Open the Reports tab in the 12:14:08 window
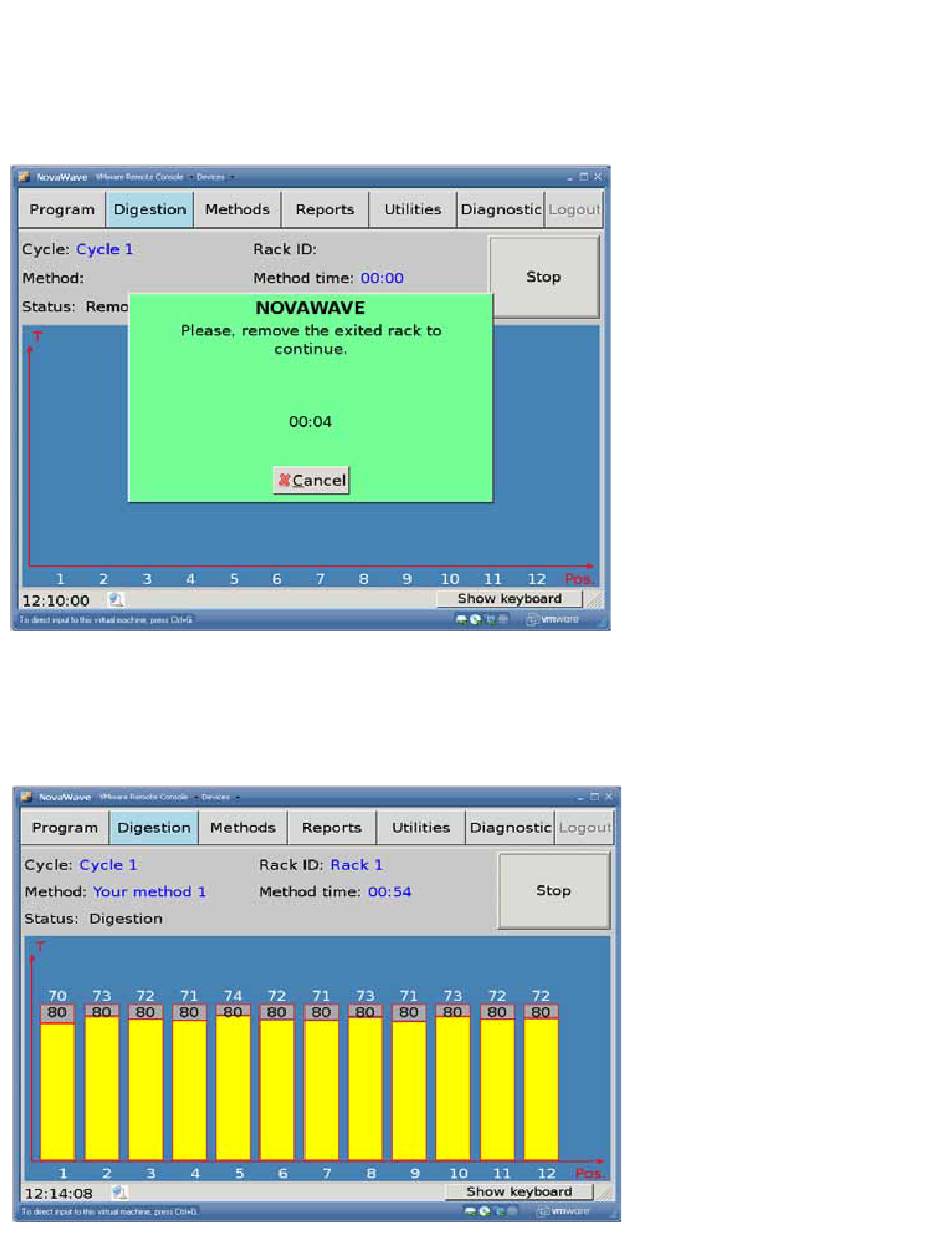The height and width of the screenshot is (1260, 950). pyautogui.click(x=332, y=828)
